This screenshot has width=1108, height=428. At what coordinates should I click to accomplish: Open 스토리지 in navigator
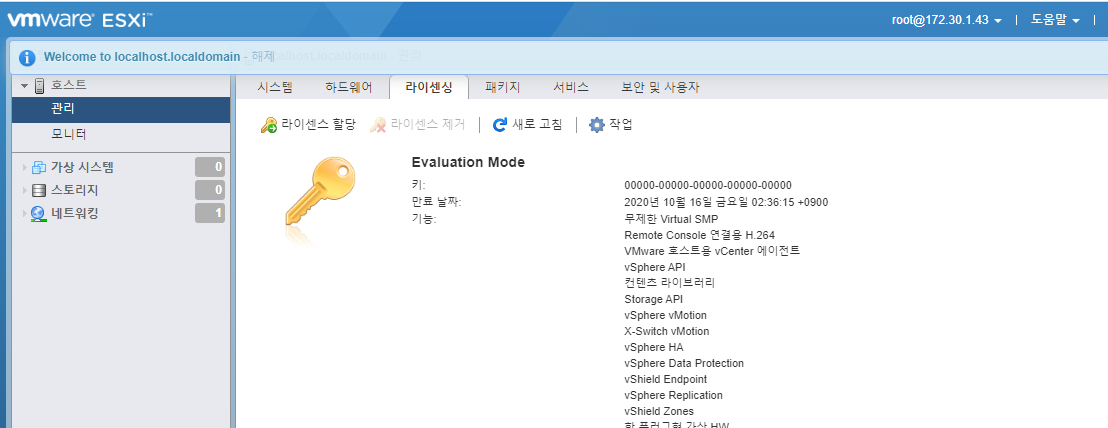[74, 191]
